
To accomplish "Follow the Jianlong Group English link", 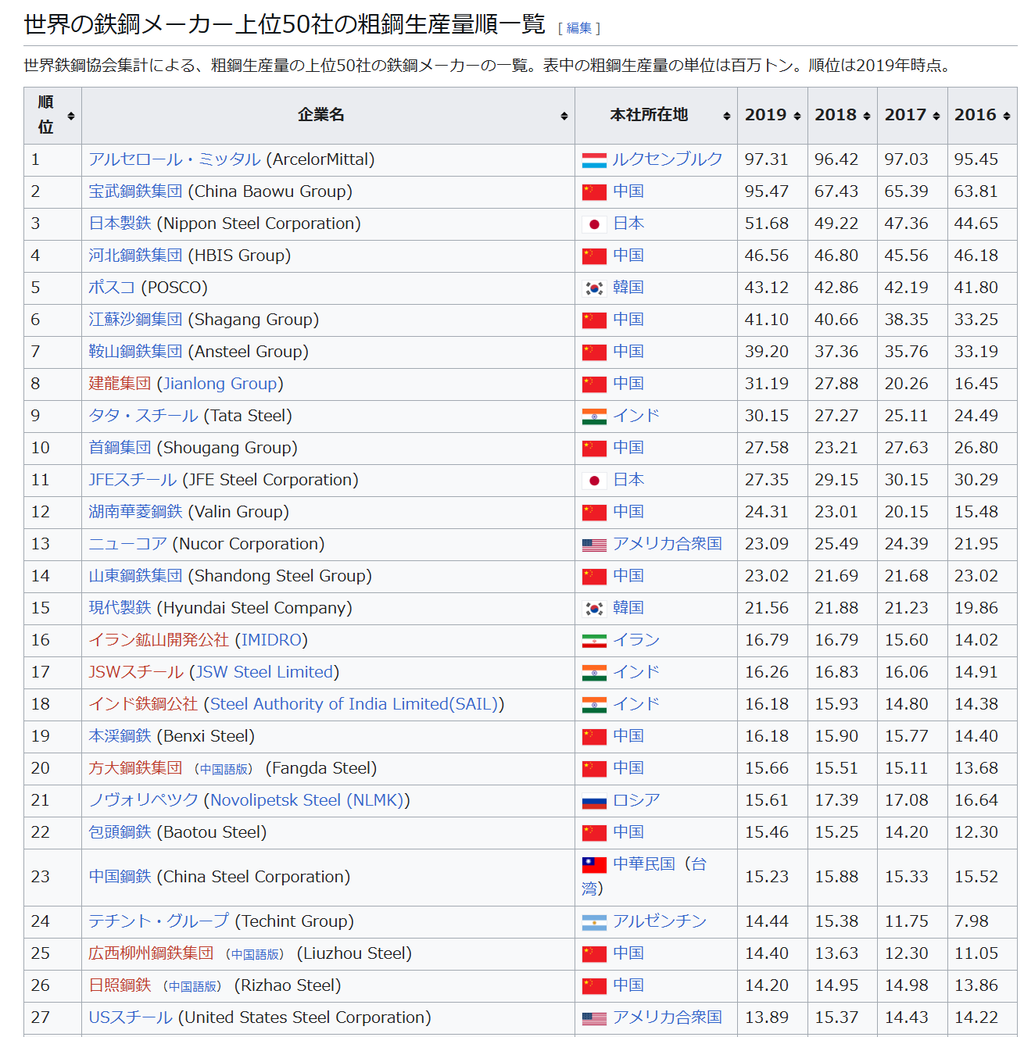I will (220, 384).
